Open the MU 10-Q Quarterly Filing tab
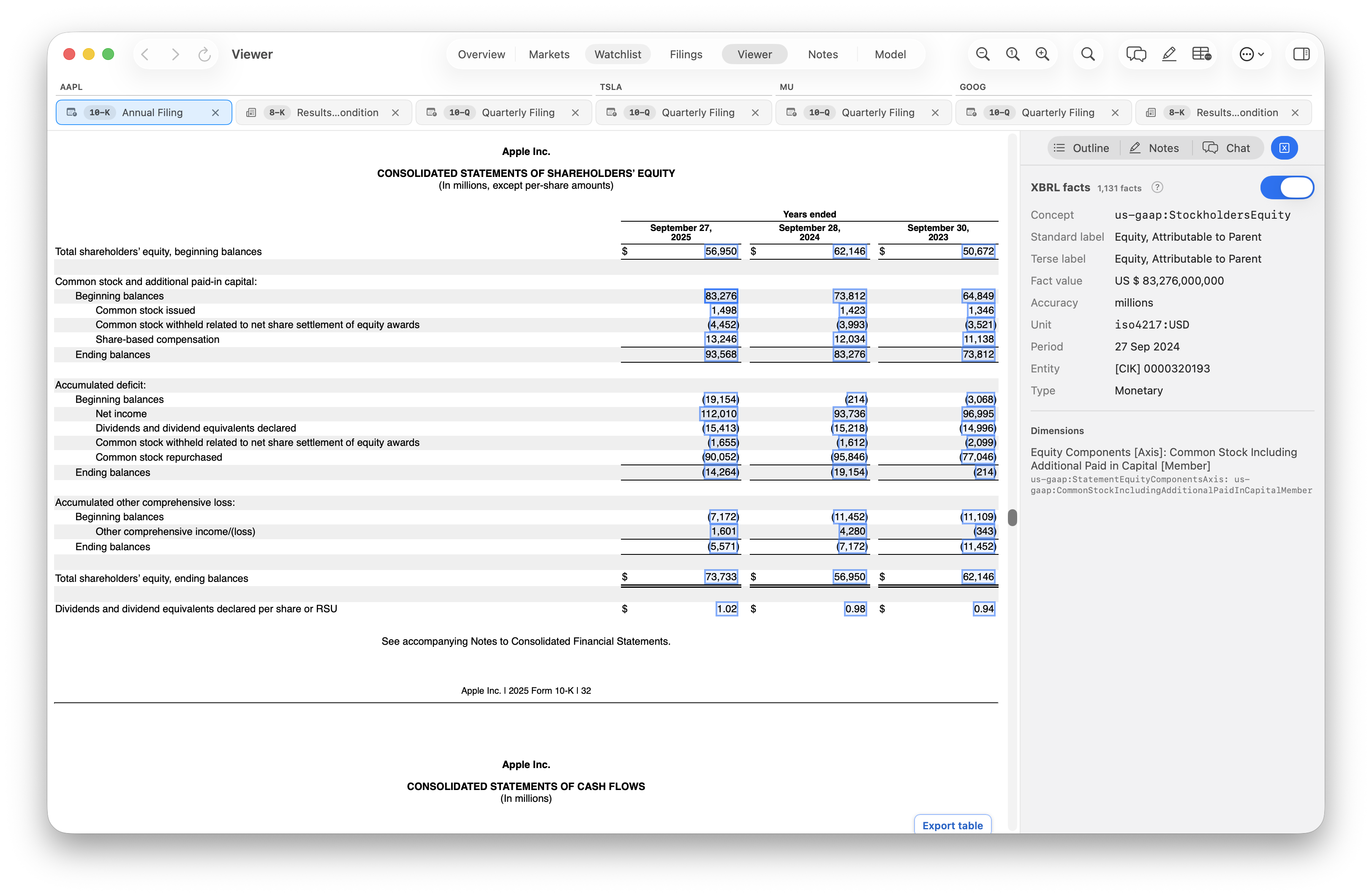Image resolution: width=1372 pixels, height=896 pixels. [x=863, y=112]
